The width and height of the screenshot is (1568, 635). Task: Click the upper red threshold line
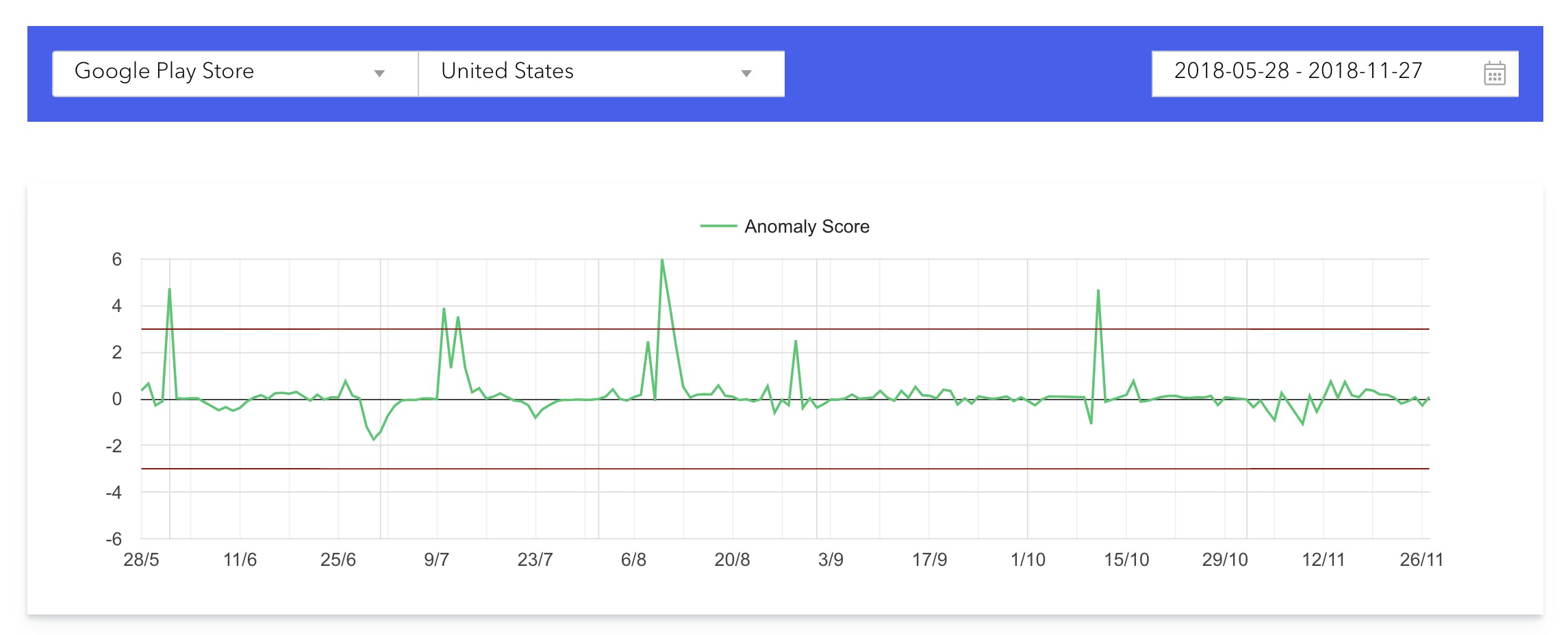tap(890, 329)
